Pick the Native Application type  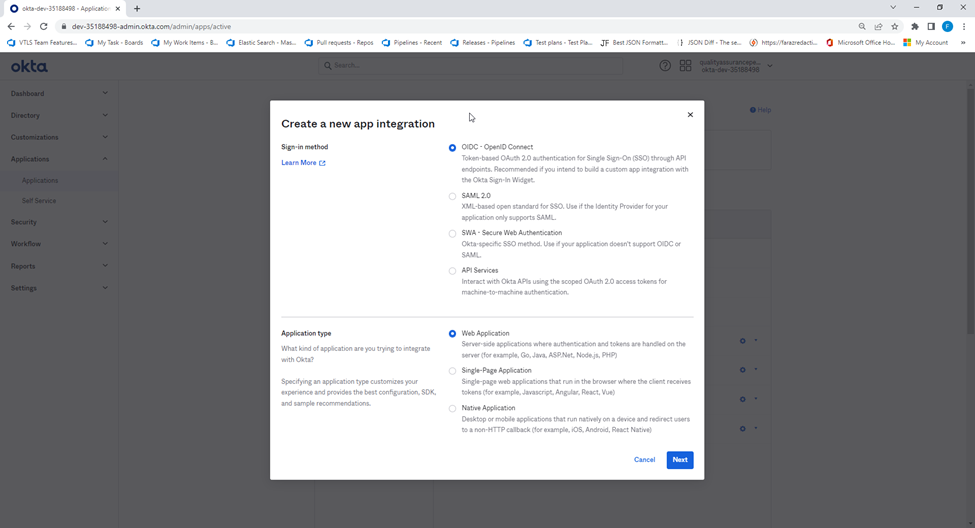click(x=452, y=409)
